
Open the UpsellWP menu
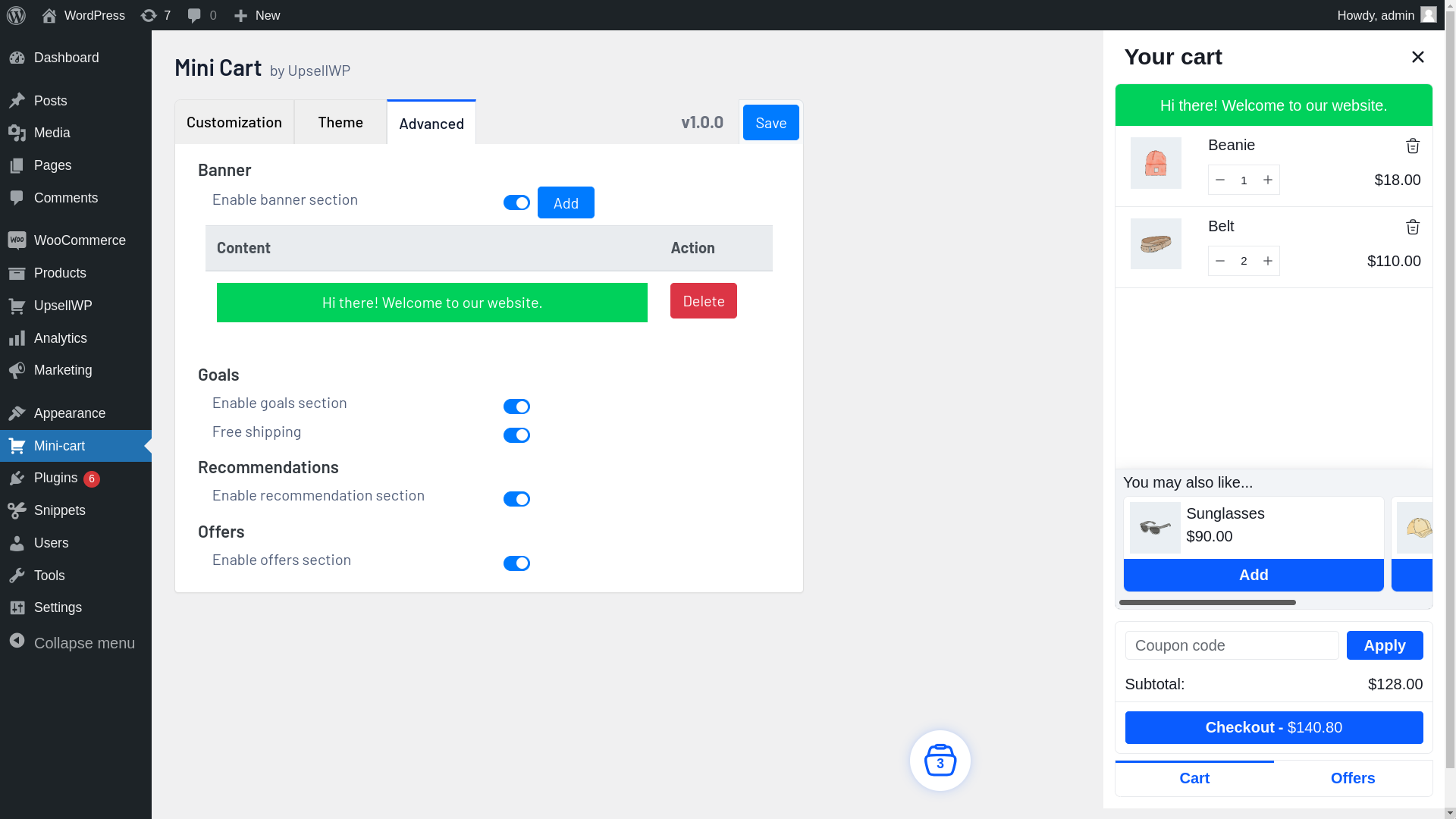pos(76,306)
